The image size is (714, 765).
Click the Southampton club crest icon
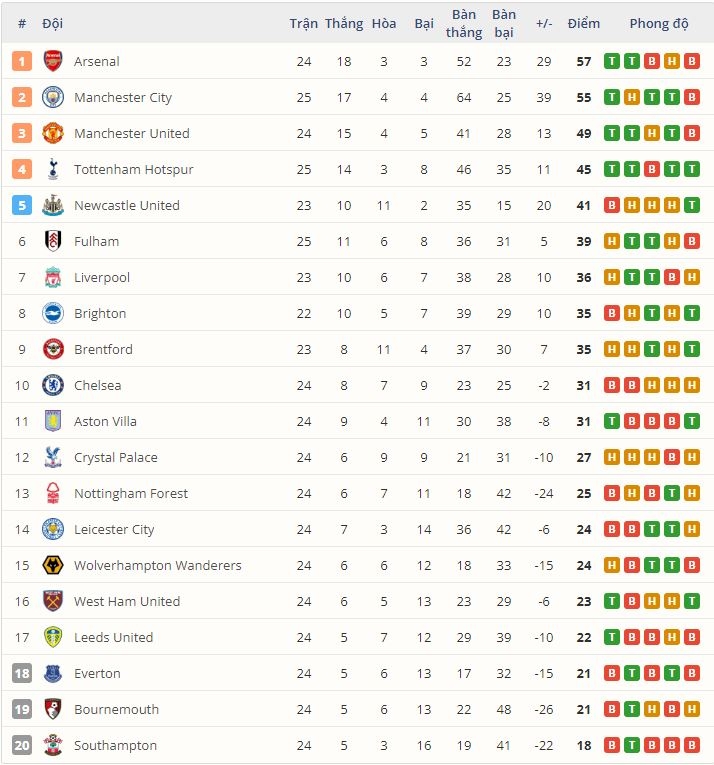53,745
